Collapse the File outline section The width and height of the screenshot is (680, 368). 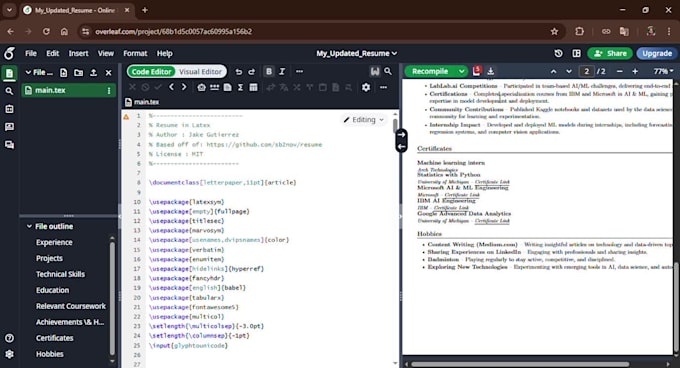click(29, 226)
